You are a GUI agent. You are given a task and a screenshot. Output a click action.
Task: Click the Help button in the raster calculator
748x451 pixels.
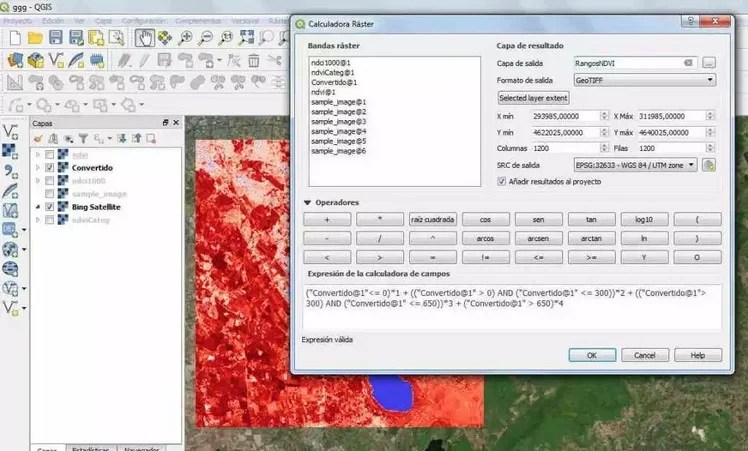point(698,355)
